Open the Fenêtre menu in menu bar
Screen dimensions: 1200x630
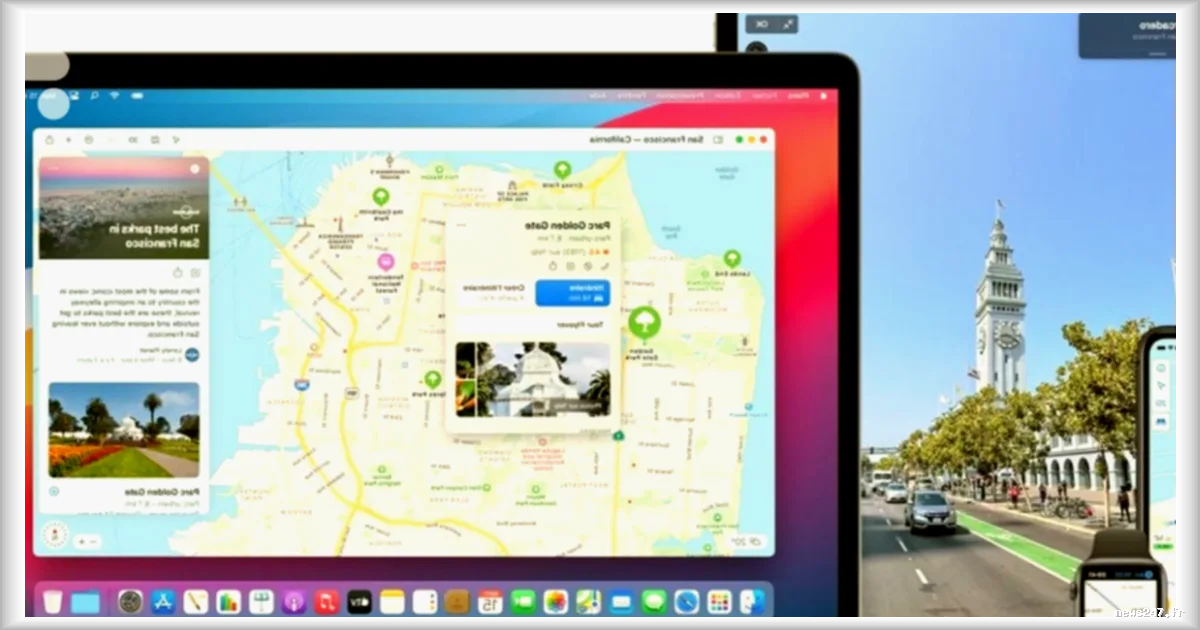631,96
